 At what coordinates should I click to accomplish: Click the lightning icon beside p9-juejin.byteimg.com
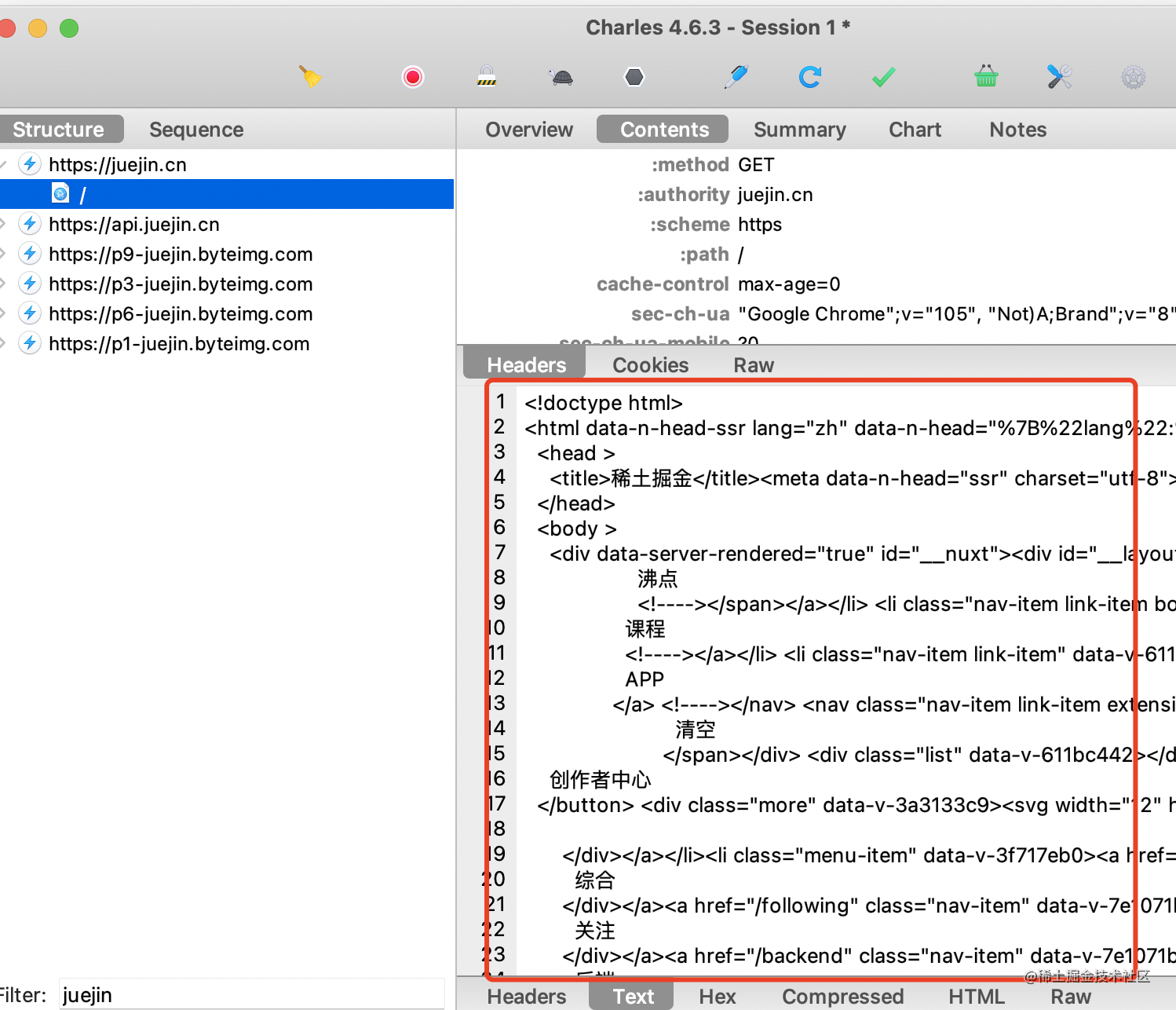point(30,254)
